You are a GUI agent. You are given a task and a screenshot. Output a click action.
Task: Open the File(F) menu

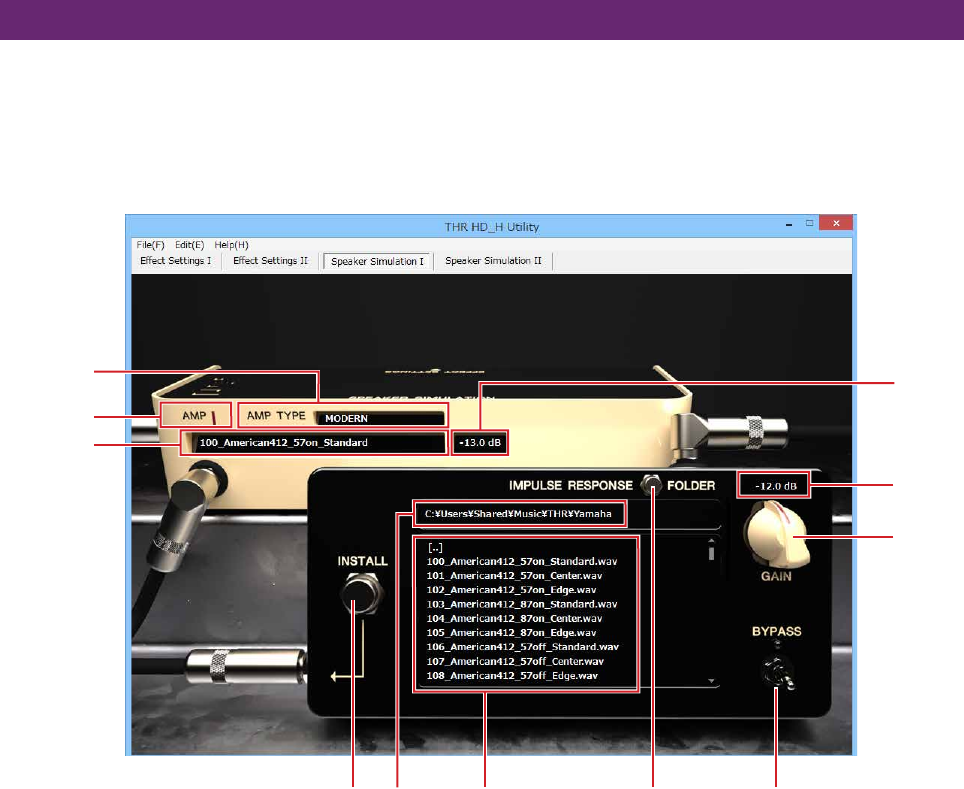150,245
